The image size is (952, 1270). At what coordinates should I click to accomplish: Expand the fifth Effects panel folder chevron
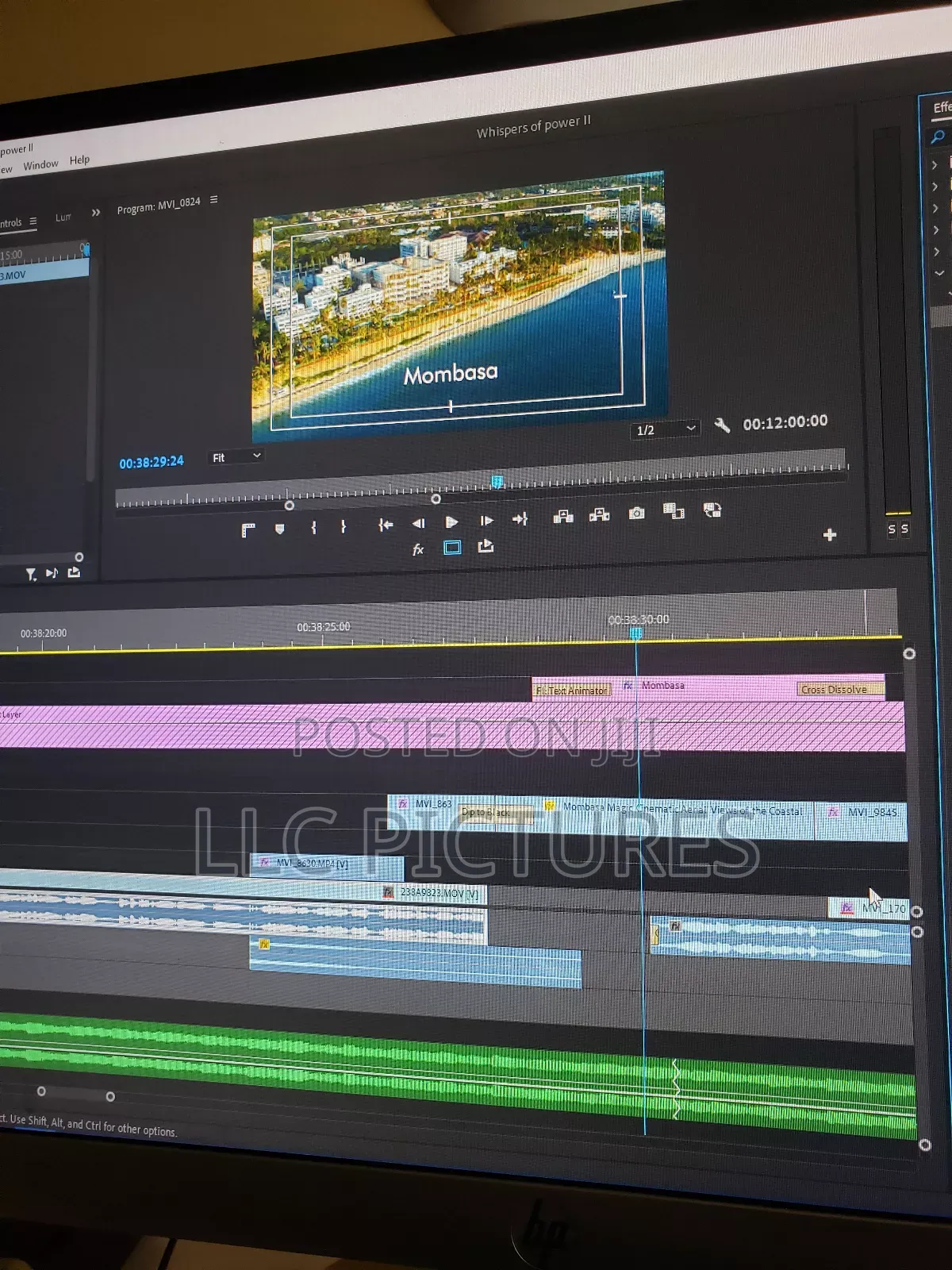(937, 252)
